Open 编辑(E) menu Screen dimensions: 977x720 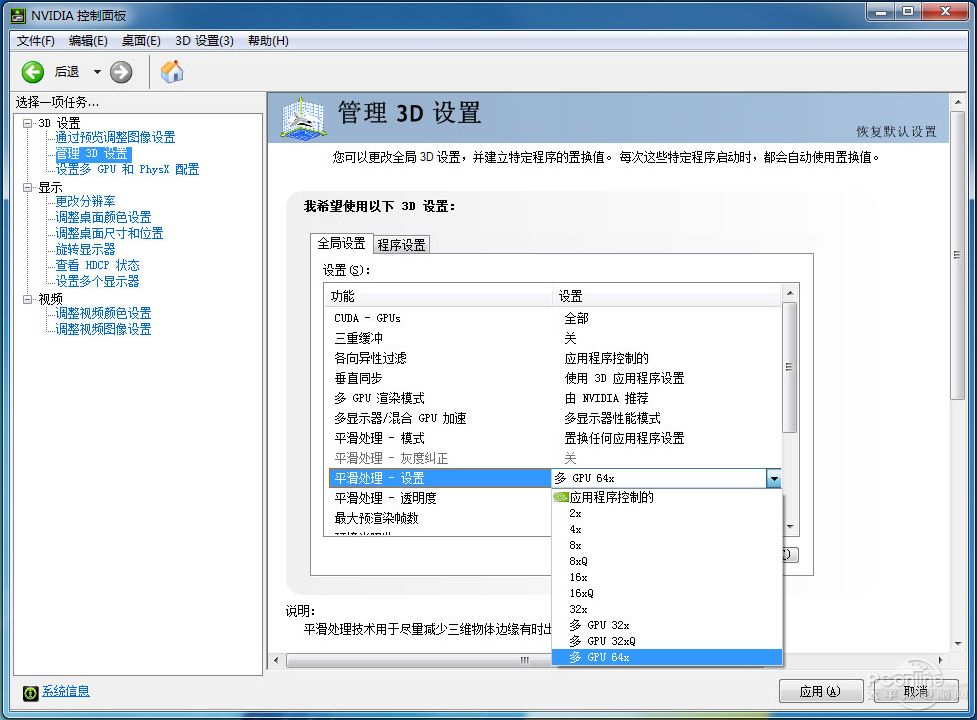[x=88, y=40]
